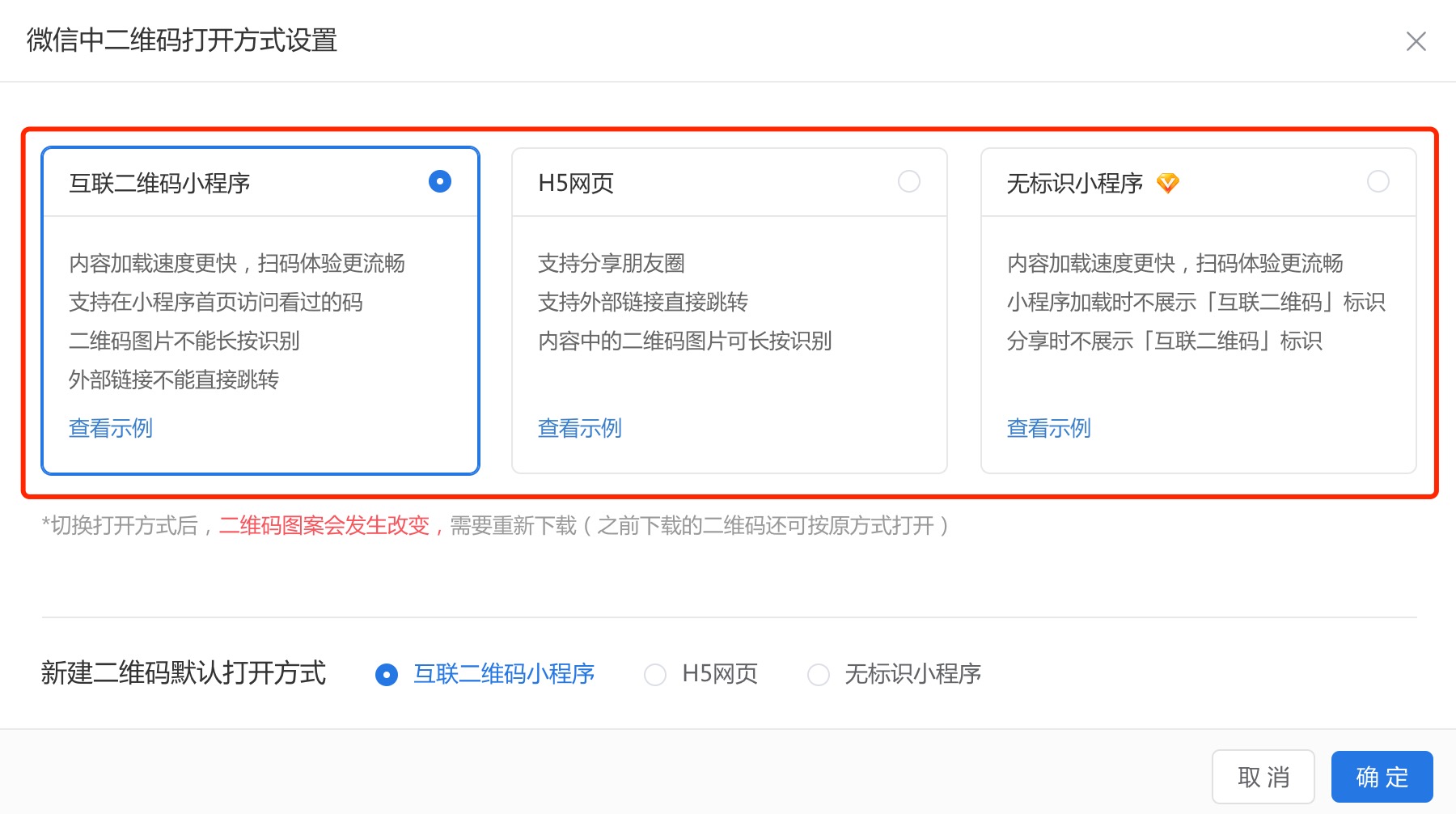Click text 二维码图片不能长按识别
The image size is (1456, 814).
[x=184, y=341]
